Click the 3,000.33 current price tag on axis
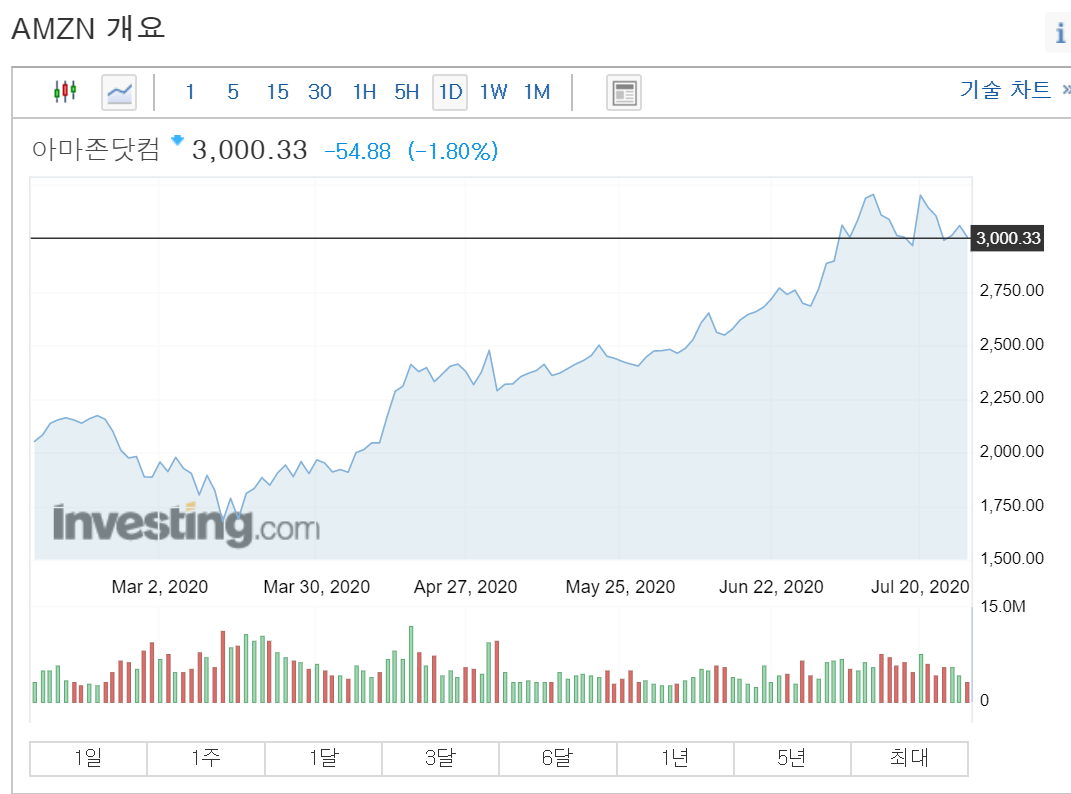Screen dimensions: 1071x794 point(1007,238)
